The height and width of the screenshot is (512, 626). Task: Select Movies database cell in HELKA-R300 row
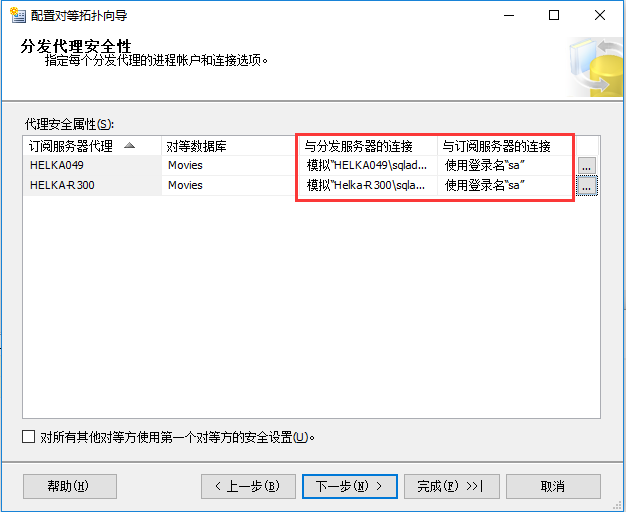point(230,185)
